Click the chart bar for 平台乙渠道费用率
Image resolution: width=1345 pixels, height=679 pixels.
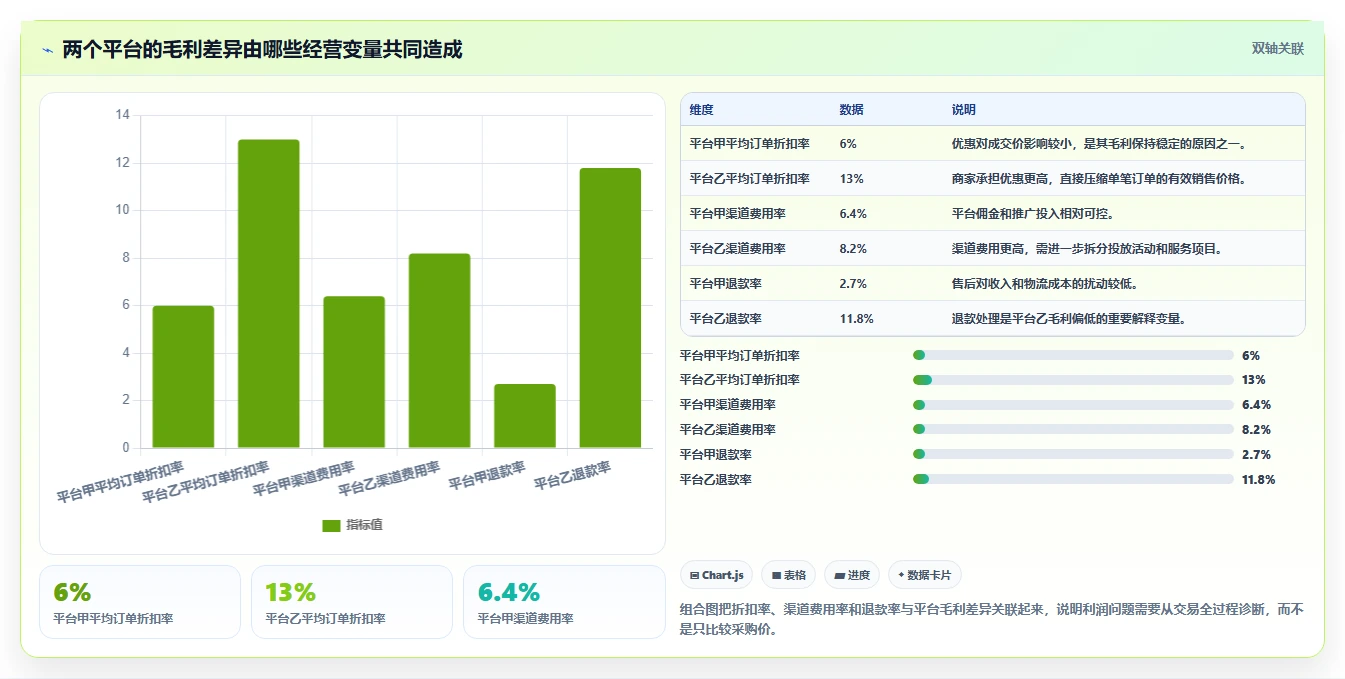[439, 351]
